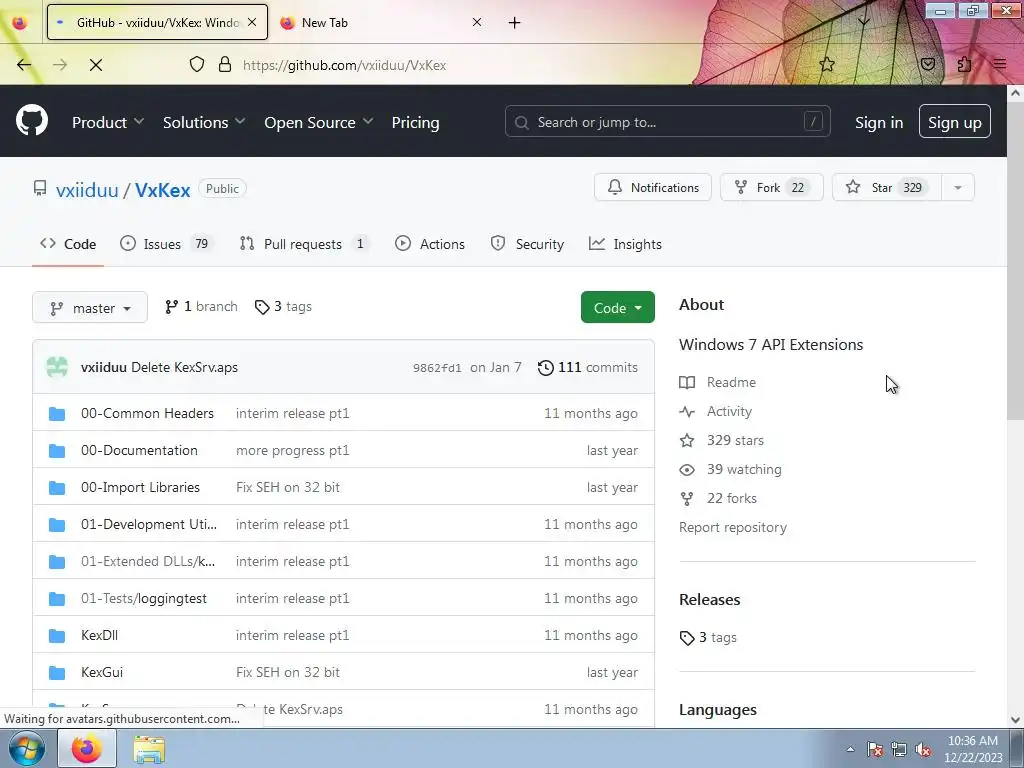
Task: Click the tracking protection shield icon
Action: 197,64
